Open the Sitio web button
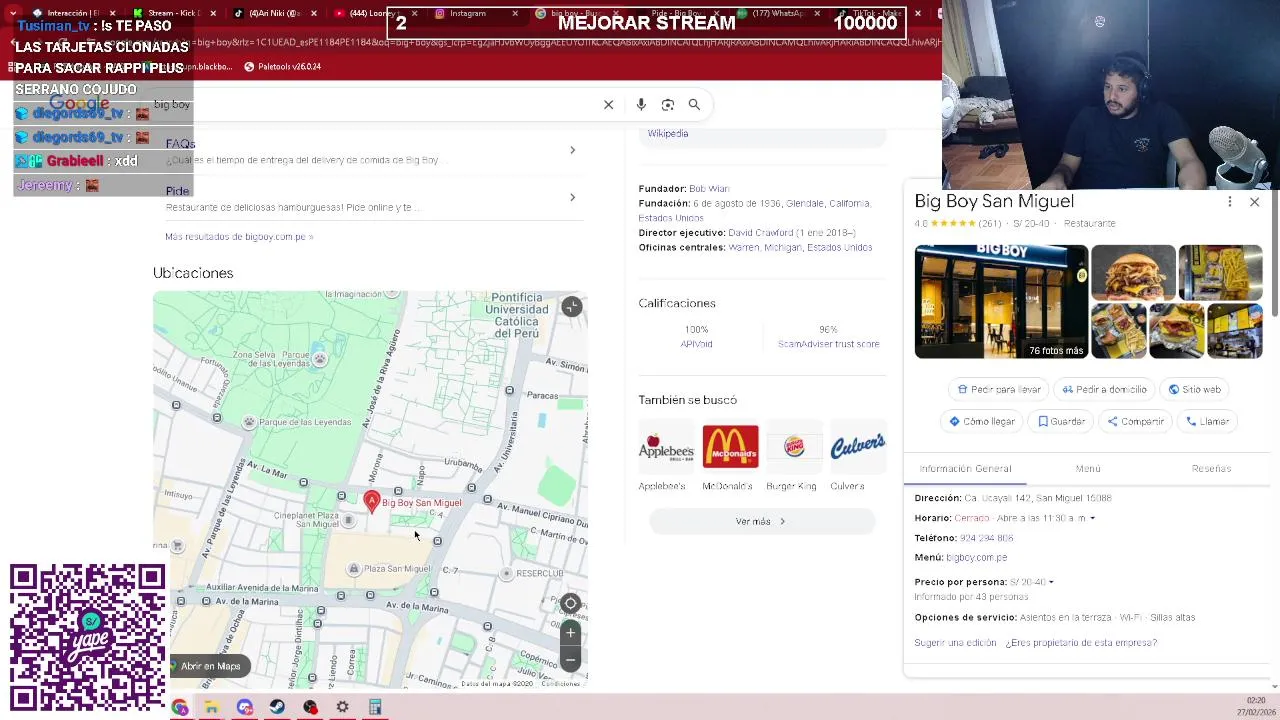 coord(1194,389)
